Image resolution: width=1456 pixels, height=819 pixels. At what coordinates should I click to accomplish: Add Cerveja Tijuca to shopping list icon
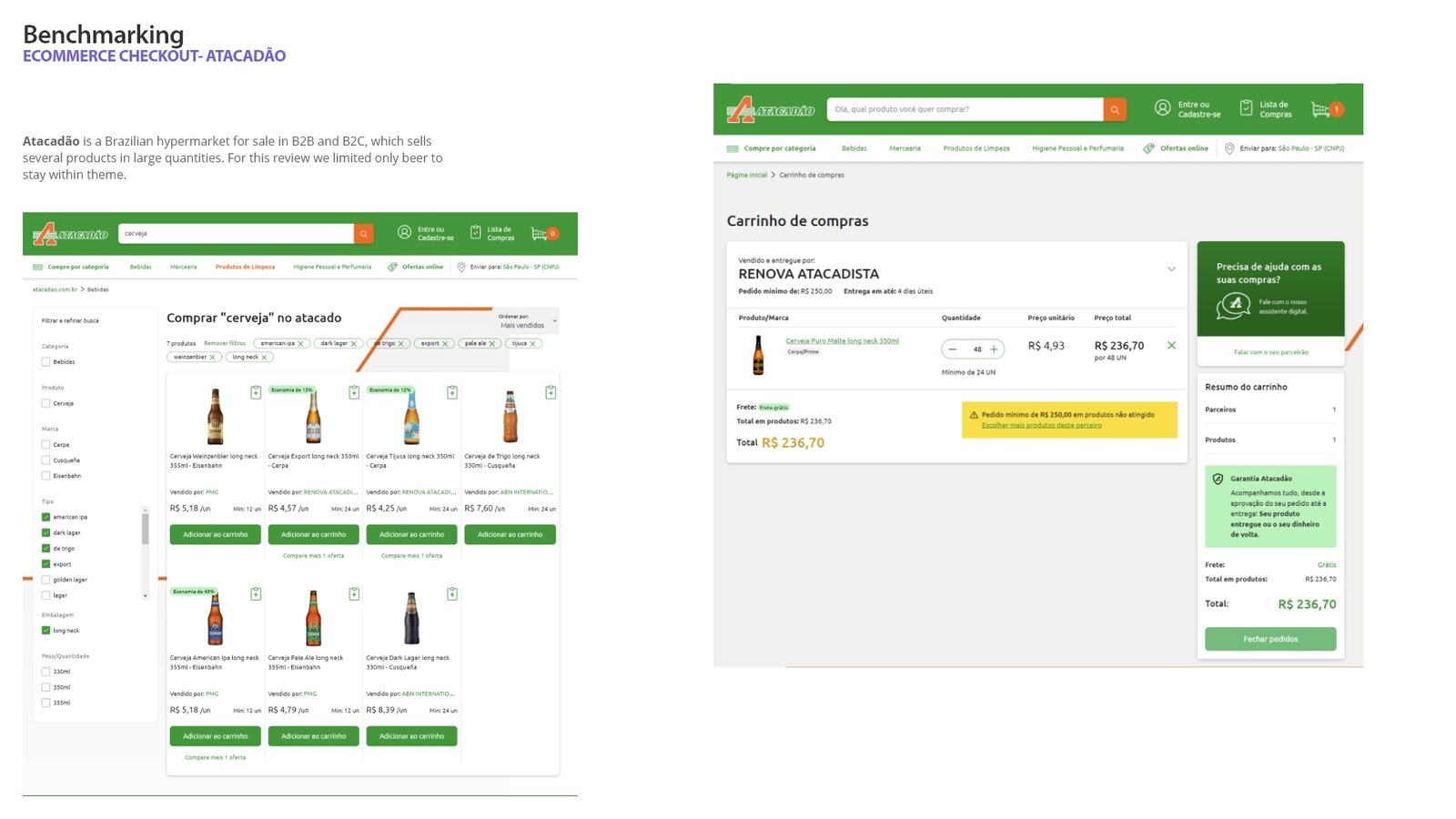[x=452, y=392]
